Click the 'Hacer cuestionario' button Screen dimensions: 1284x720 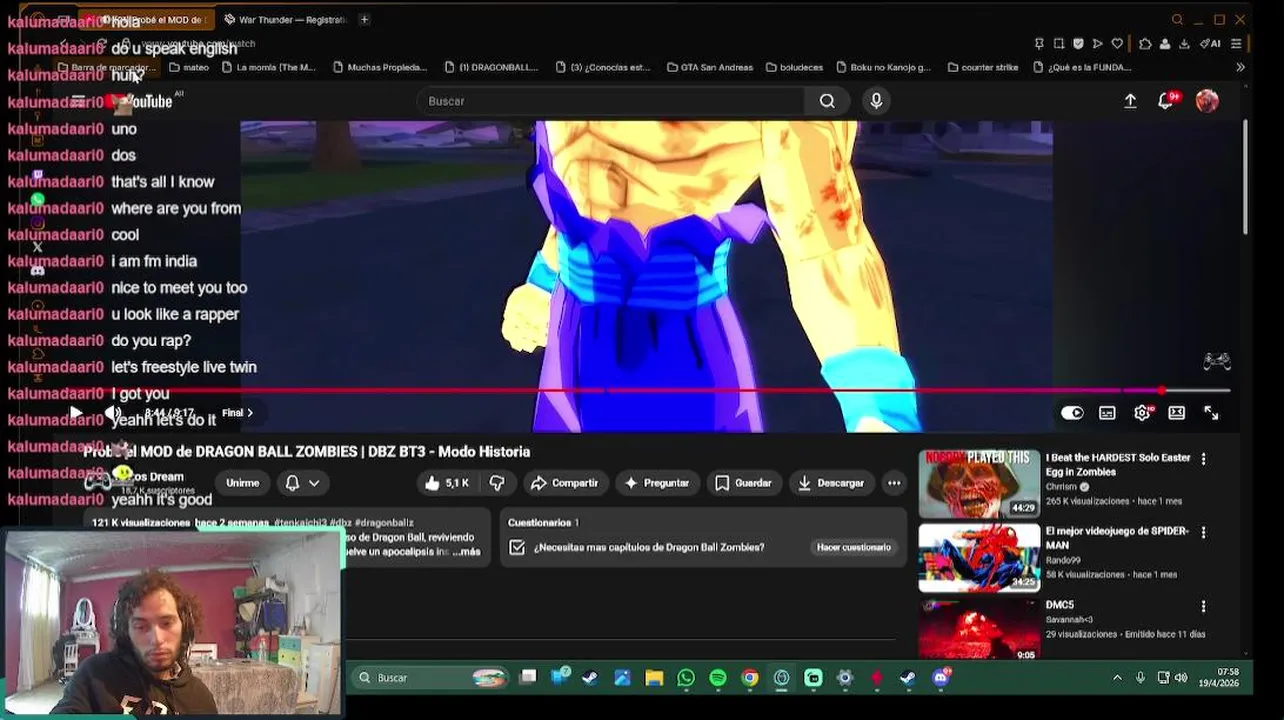coord(853,547)
